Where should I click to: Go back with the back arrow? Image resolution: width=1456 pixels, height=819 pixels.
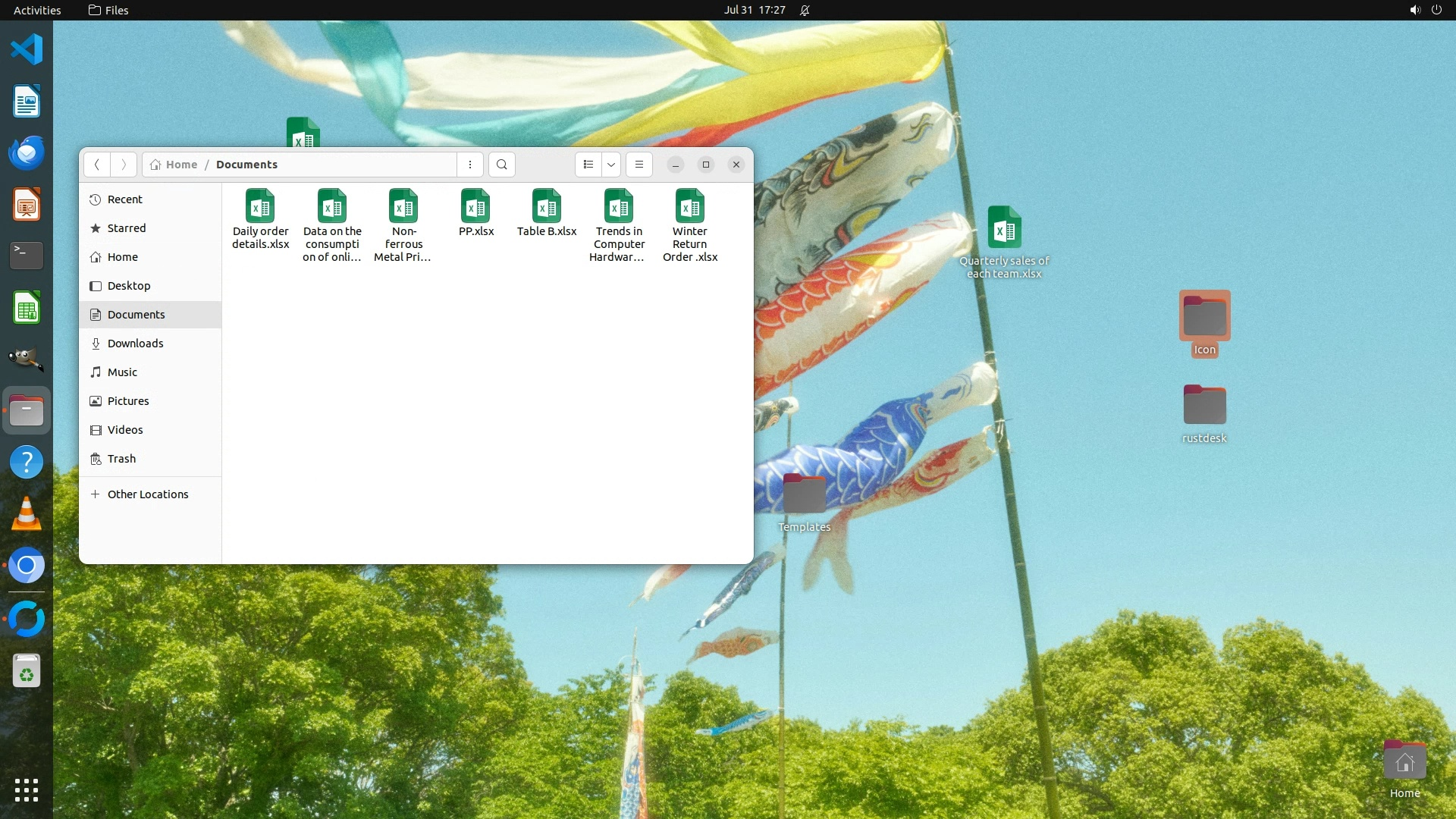(x=97, y=165)
